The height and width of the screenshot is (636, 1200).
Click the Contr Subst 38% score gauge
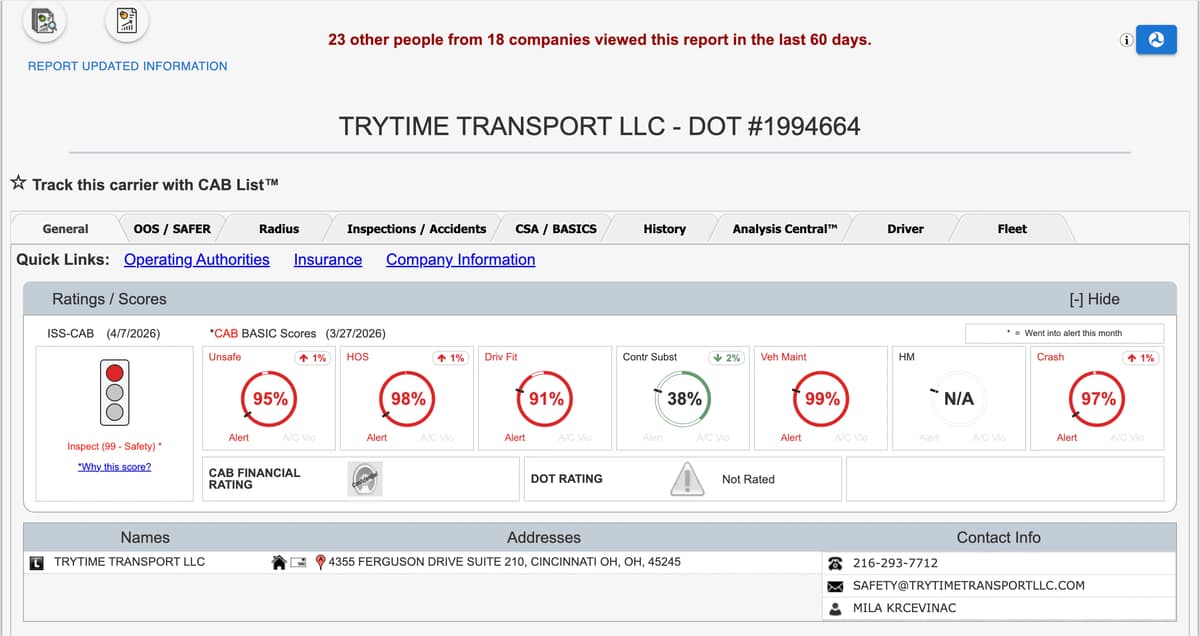pyautogui.click(x=684, y=398)
